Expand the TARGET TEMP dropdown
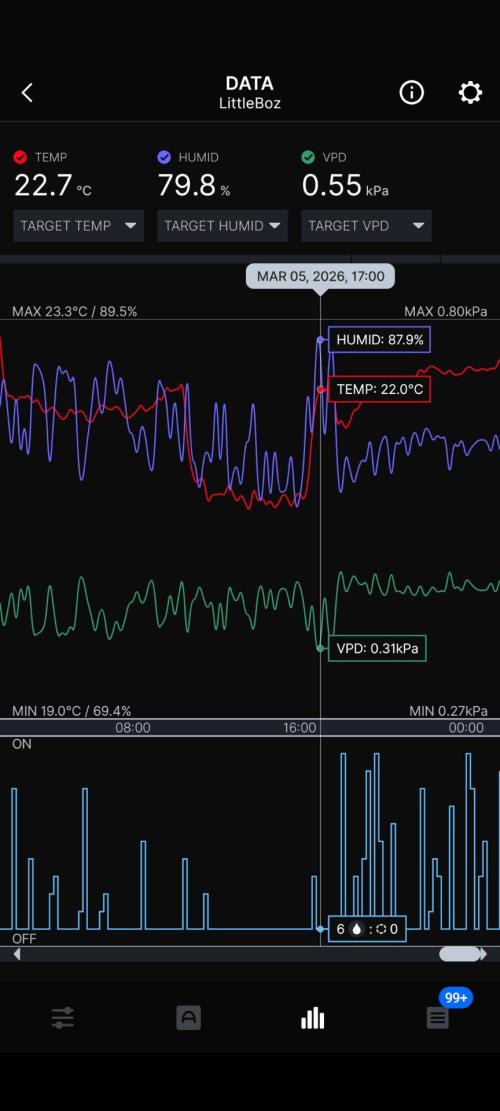Screen dimensions: 500x1111 coord(79,225)
